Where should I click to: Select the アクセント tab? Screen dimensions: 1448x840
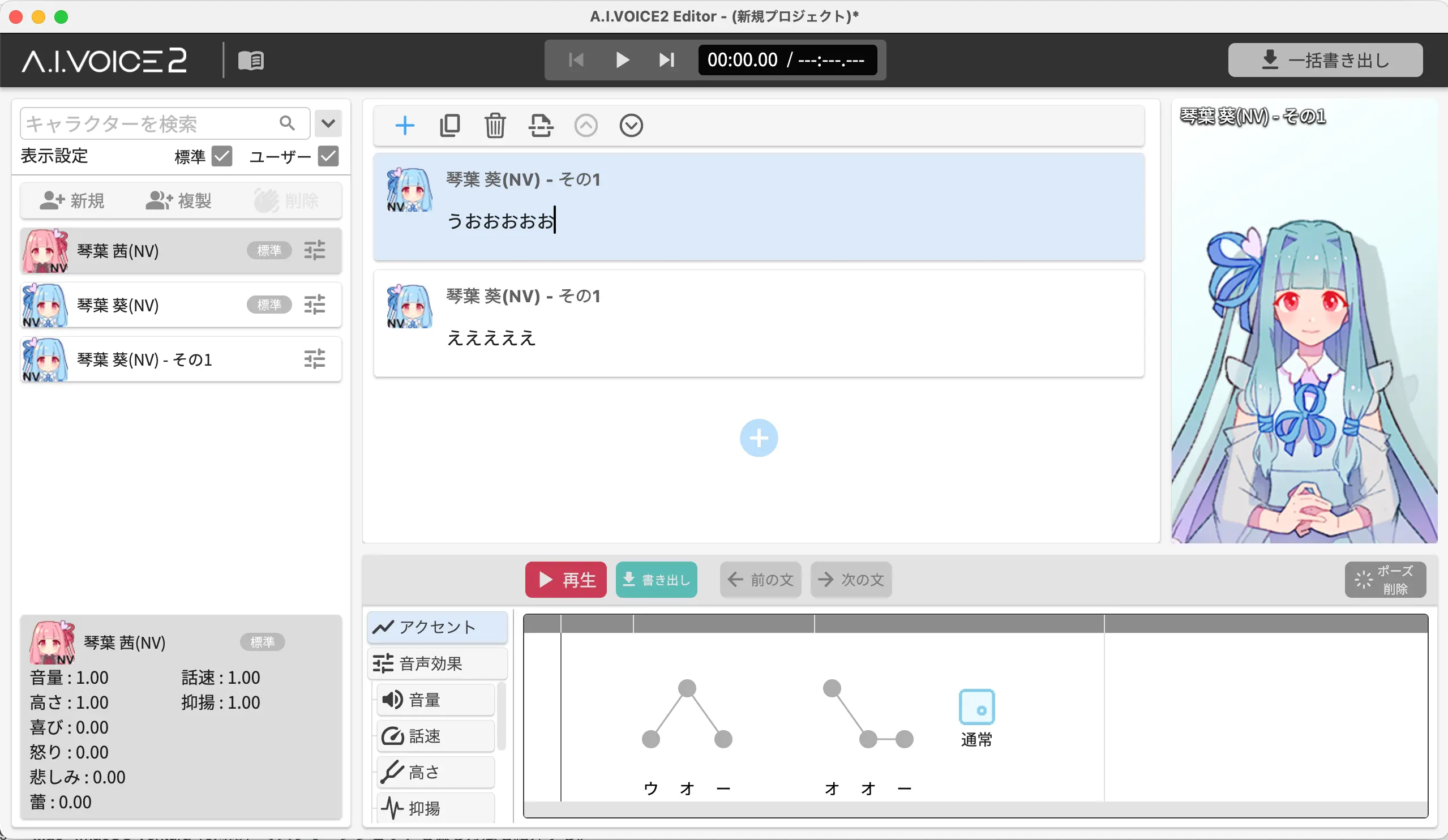[437, 627]
